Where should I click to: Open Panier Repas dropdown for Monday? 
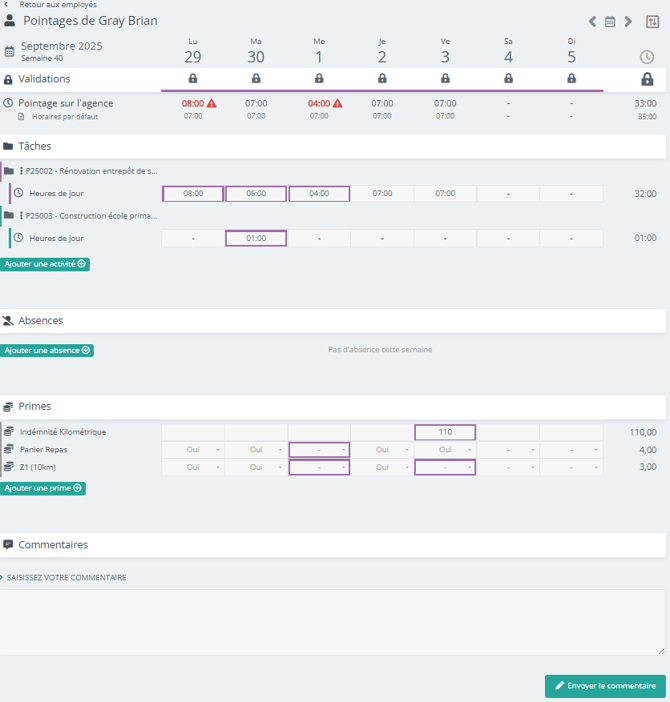click(x=193, y=449)
